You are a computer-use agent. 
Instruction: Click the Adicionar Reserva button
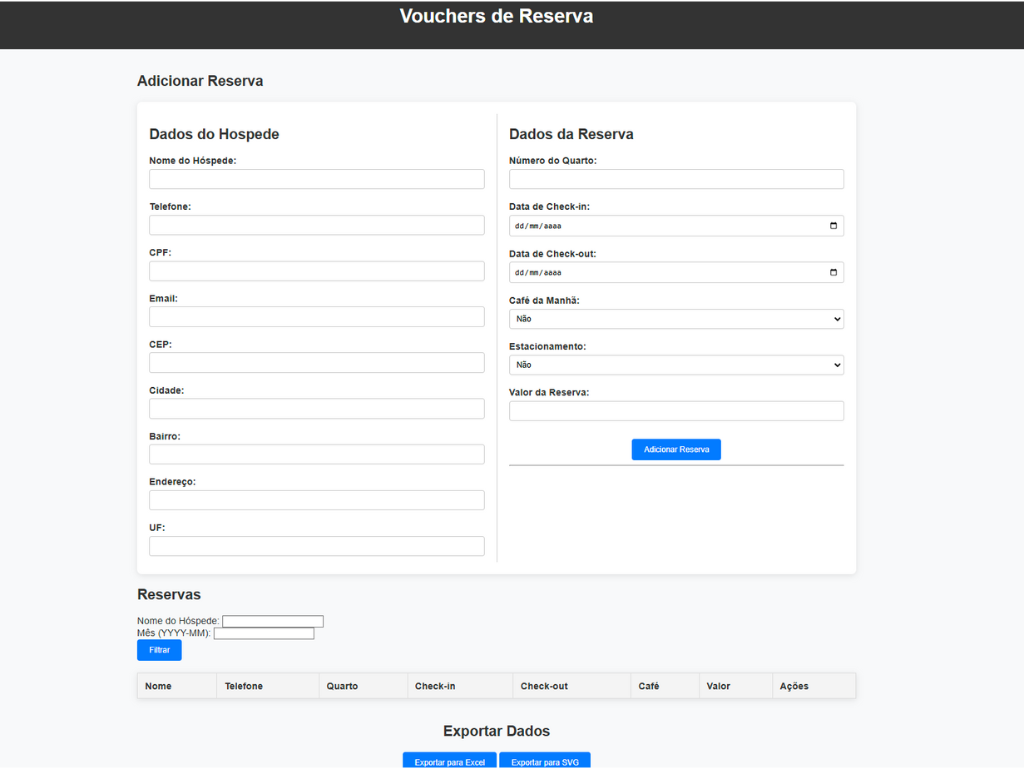point(676,449)
